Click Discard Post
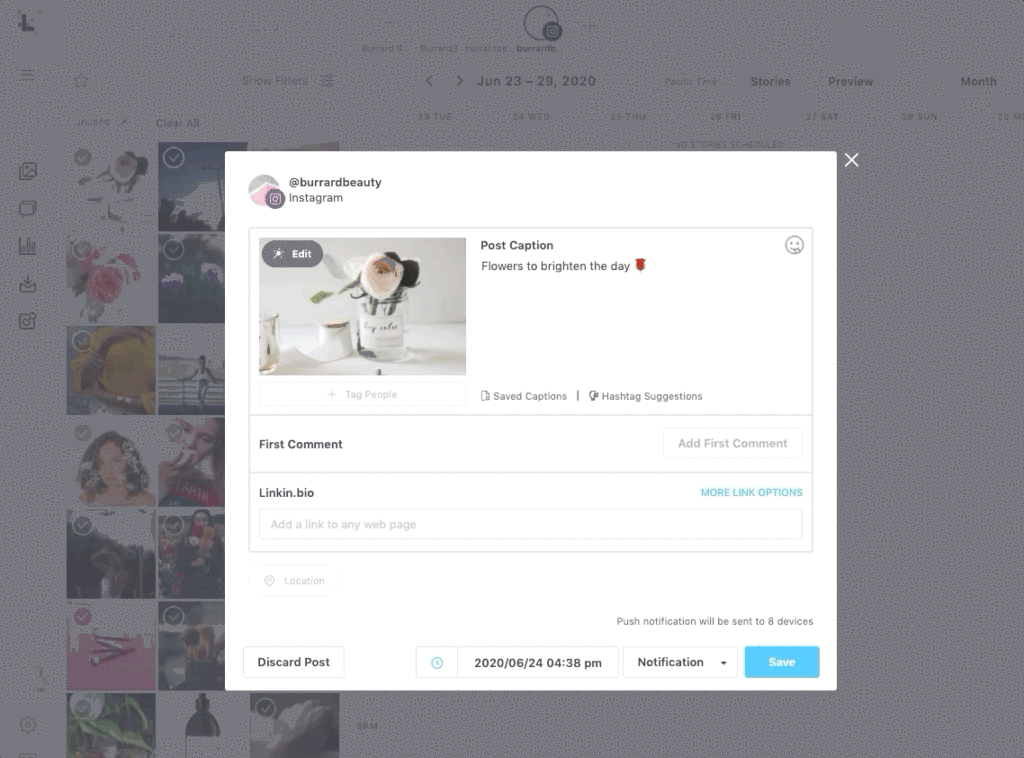Screen dimensions: 1024x758 click(x=294, y=662)
